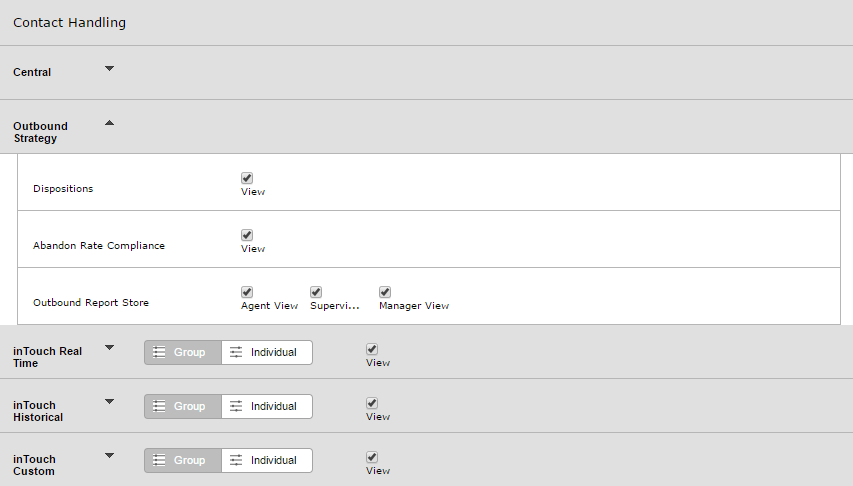Toggle Supervisor View checkbox for Outbound Report Store
Image resolution: width=853 pixels, height=486 pixels.
(316, 292)
